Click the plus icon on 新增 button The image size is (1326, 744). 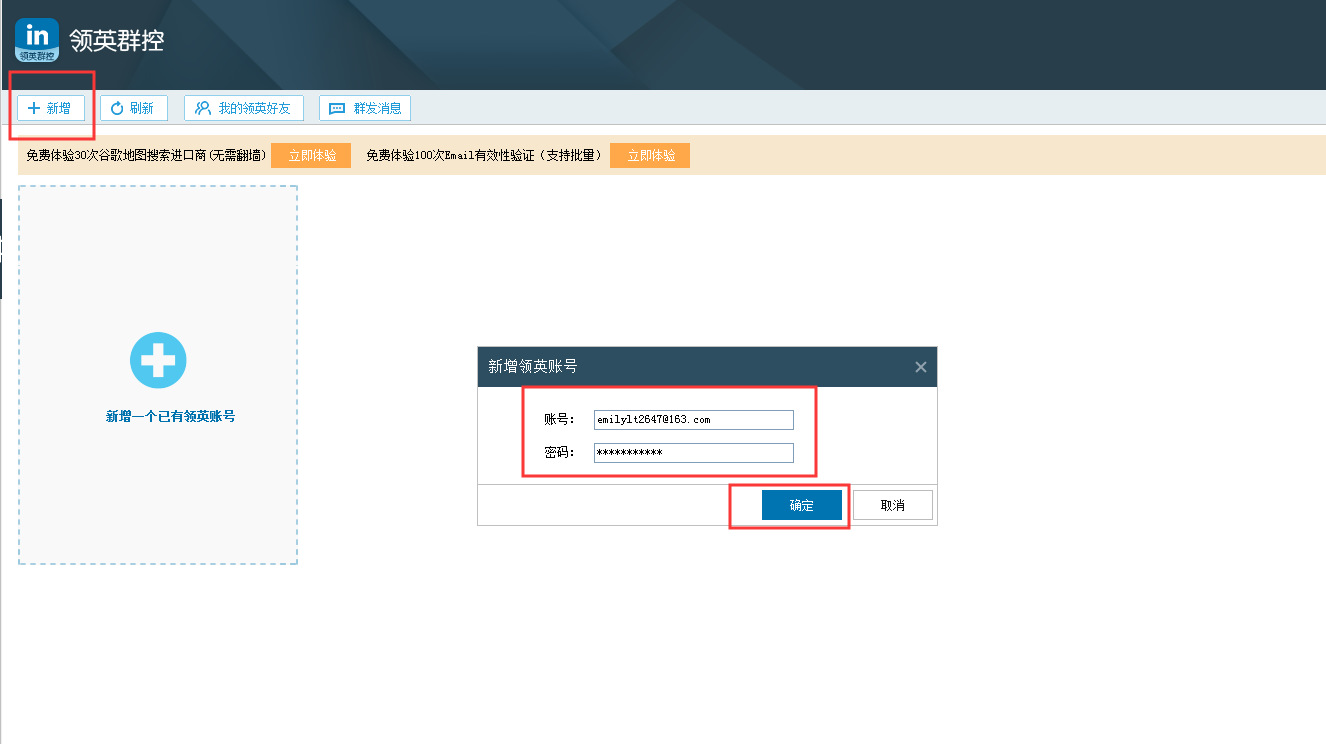[x=34, y=108]
